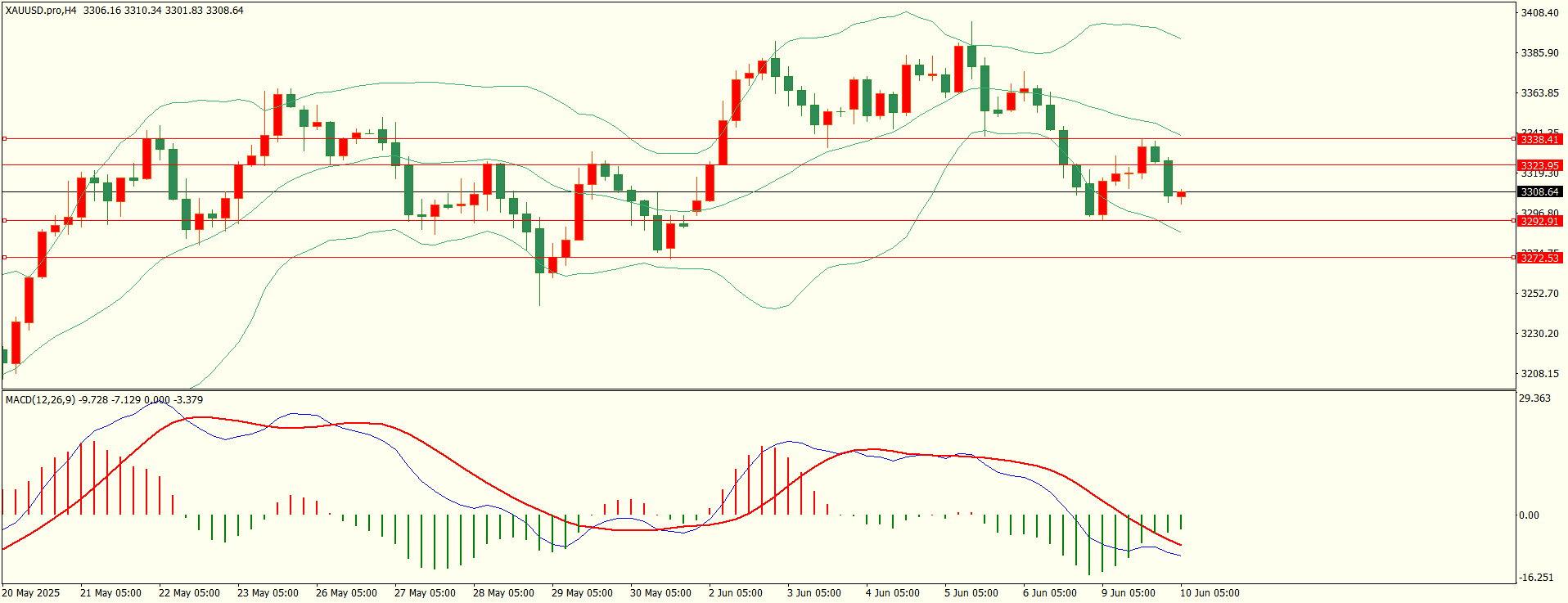Select the red 3272.53 price level tag

click(x=1539, y=259)
